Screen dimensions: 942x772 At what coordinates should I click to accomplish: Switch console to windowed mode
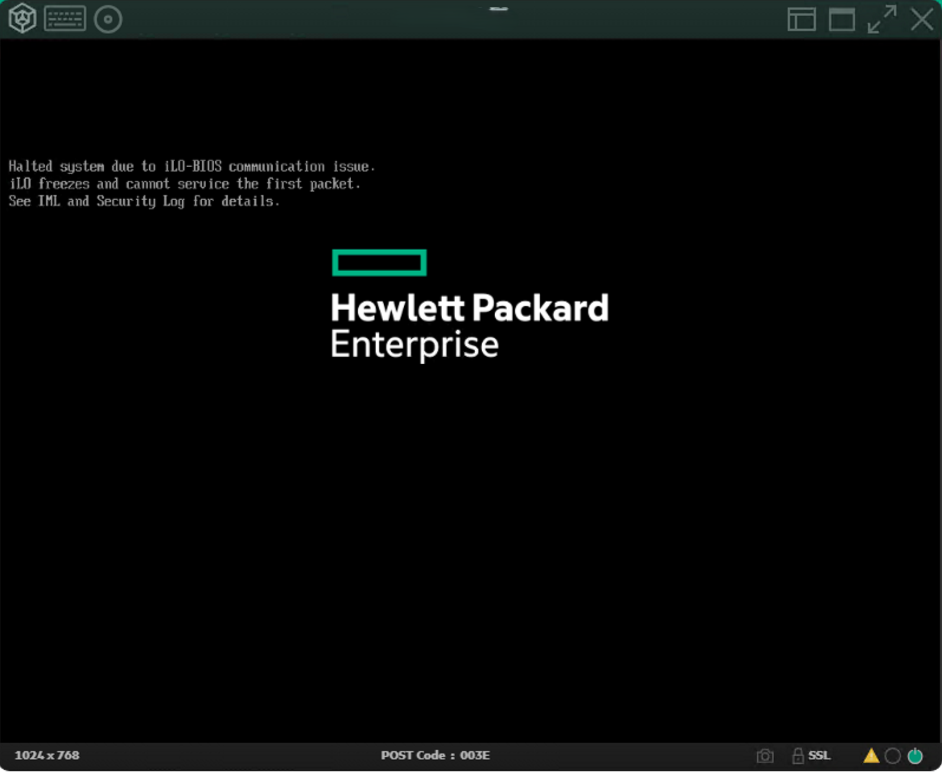(x=842, y=19)
